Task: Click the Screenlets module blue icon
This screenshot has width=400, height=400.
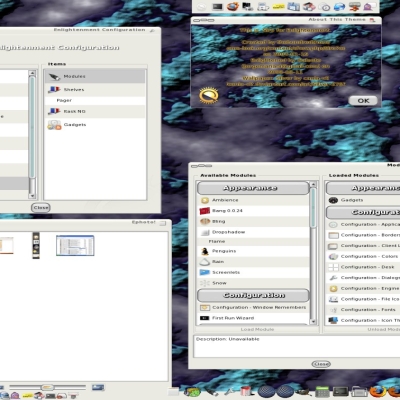Action: (x=205, y=272)
